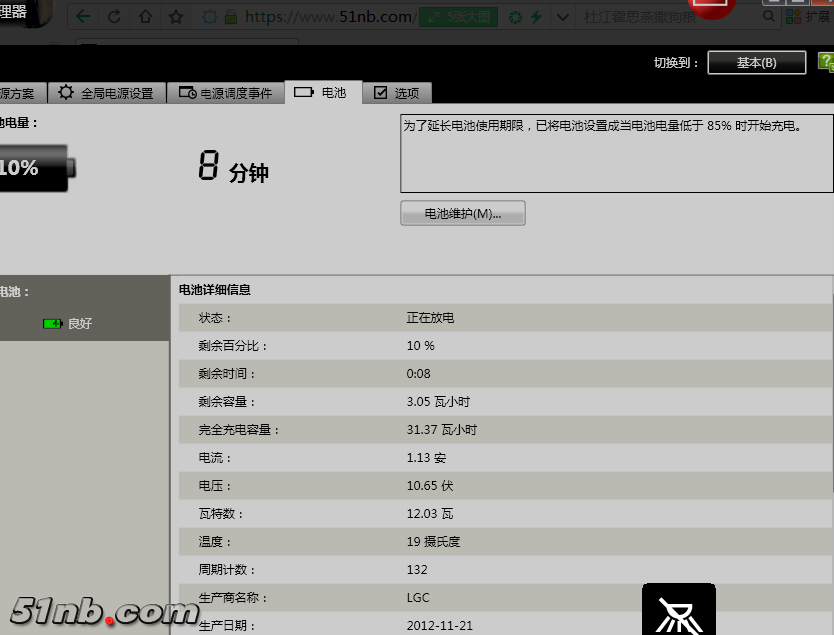The width and height of the screenshot is (834, 635).
Task: Click the large 10% battery gauge graphic
Action: (x=34, y=168)
